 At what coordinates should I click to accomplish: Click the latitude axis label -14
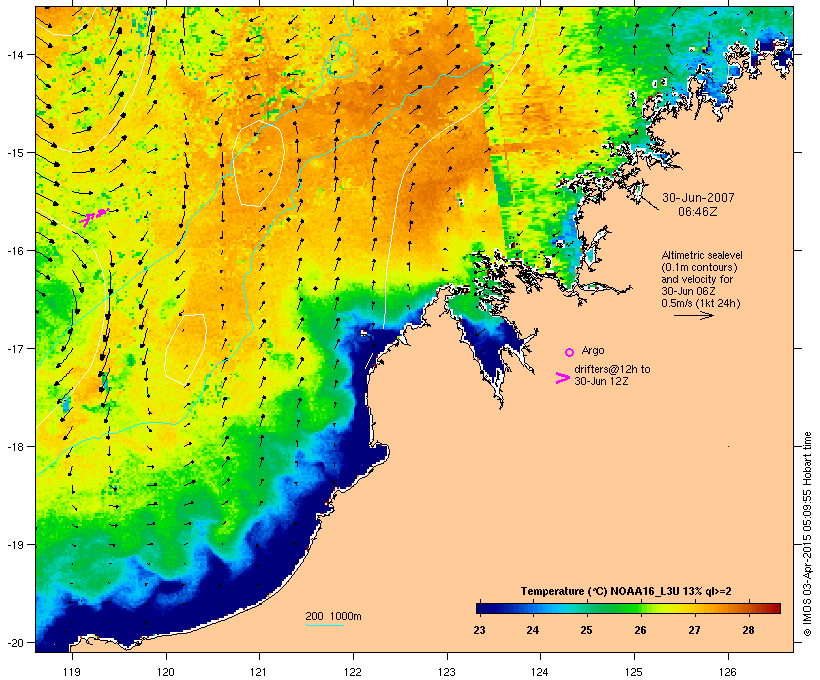click(14, 54)
